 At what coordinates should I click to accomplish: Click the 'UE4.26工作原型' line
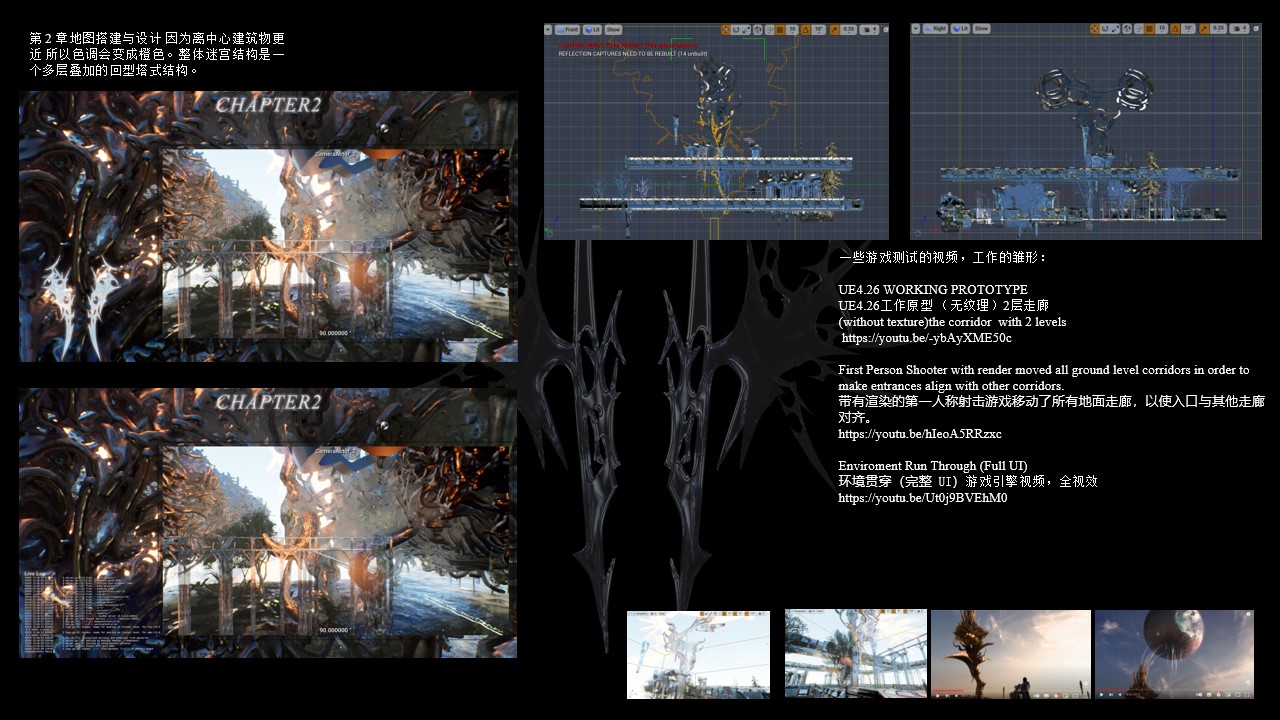pyautogui.click(x=943, y=305)
